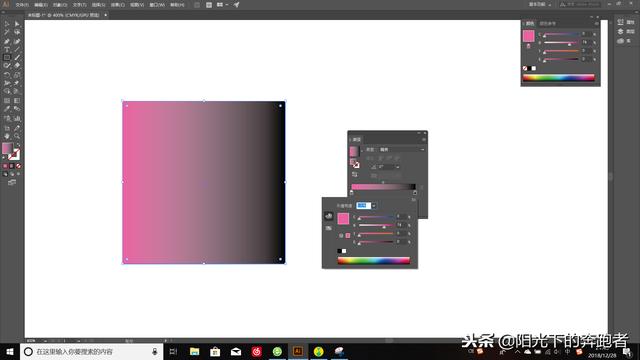Open the File menu in menu bar
The height and width of the screenshot is (360, 640).
click(x=22, y=5)
